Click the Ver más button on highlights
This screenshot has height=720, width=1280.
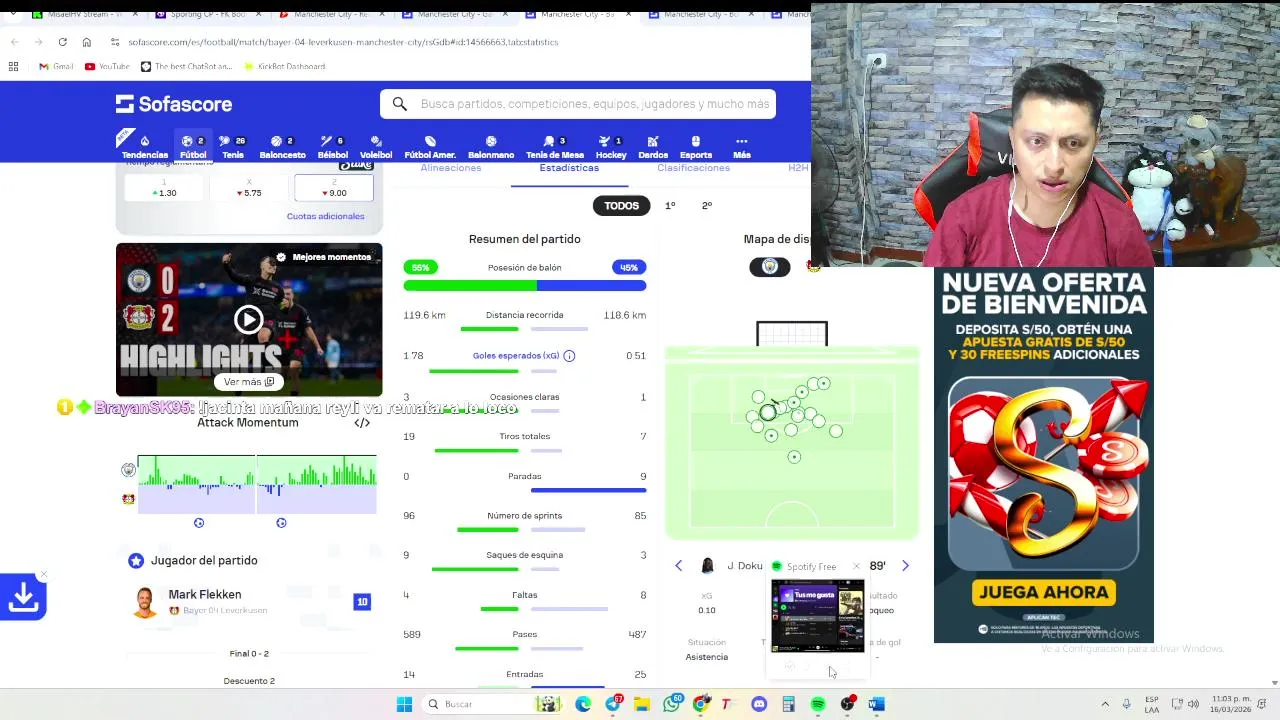coord(249,382)
